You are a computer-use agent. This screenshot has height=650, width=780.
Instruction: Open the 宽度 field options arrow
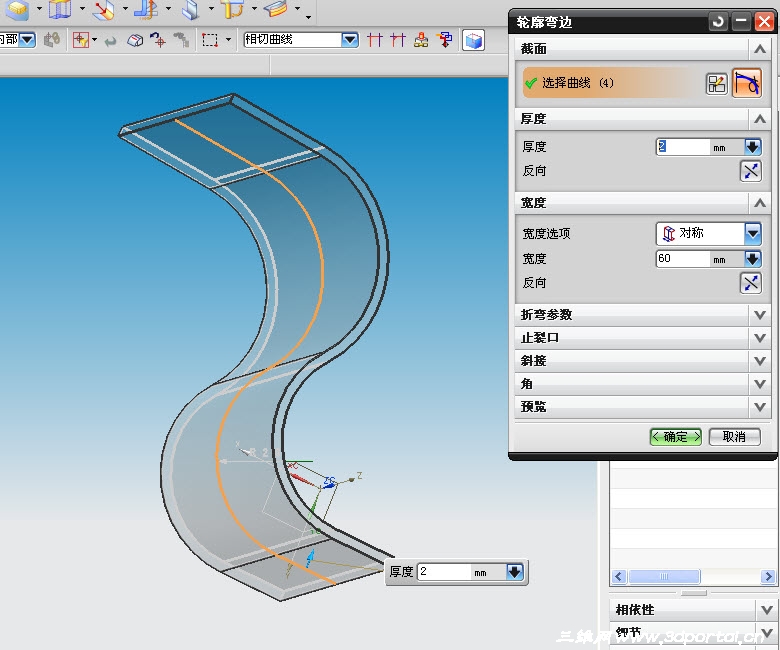(x=753, y=259)
